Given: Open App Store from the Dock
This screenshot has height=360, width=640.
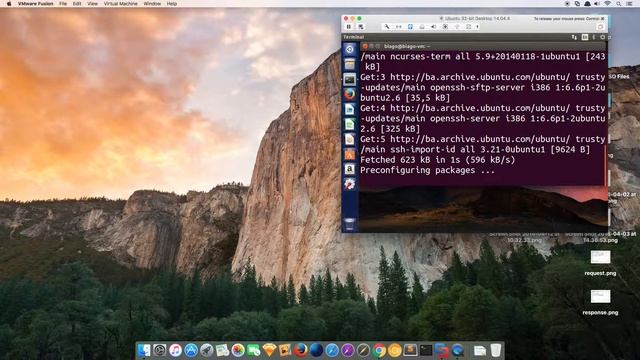Looking at the screenshot, I should click(191, 350).
